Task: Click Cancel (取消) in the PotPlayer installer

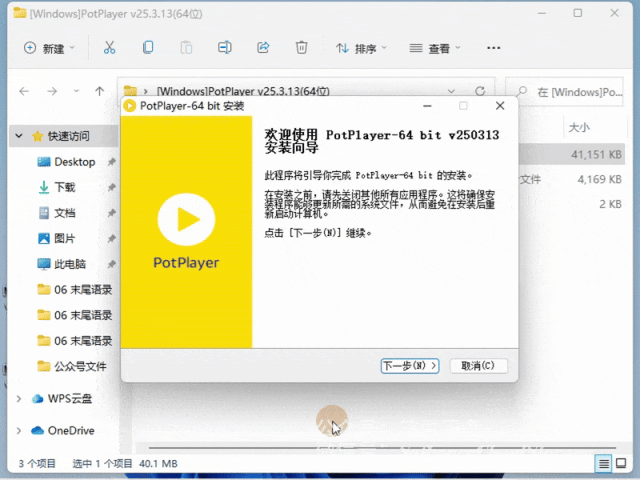Action: 478,365
